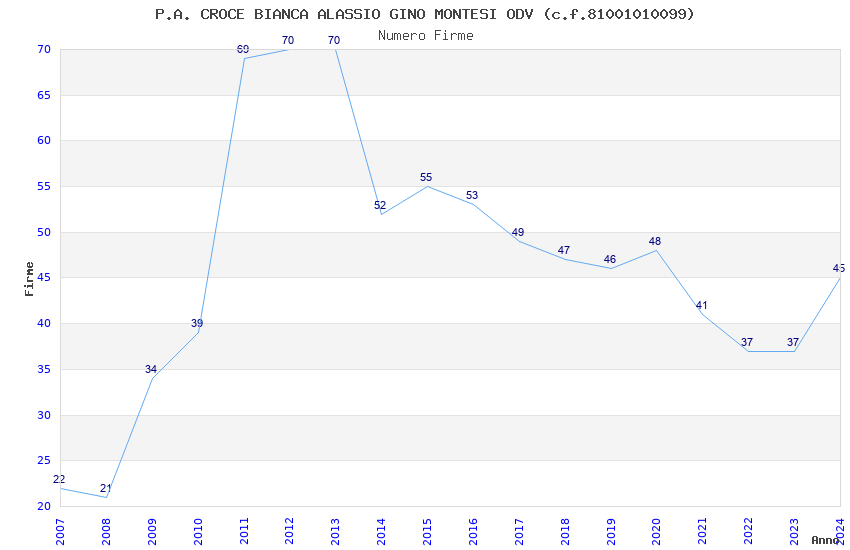Click the '70' data label above 2012
850x550 pixels.
288,40
